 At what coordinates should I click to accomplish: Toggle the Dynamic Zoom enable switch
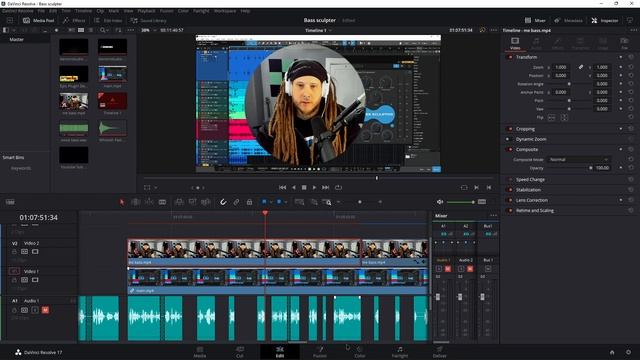click(x=508, y=139)
